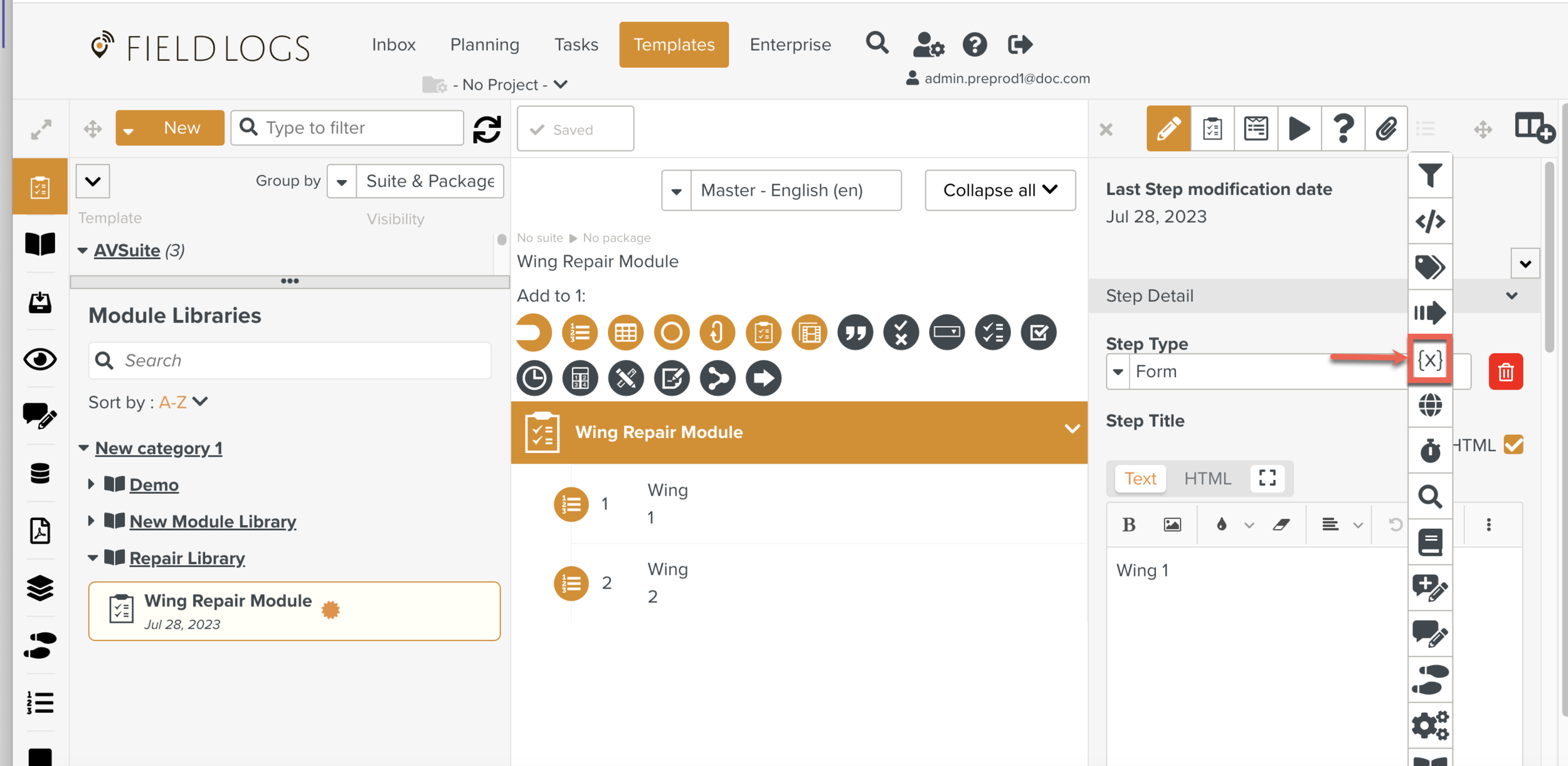Click the eye visibility sidebar icon

[40, 359]
